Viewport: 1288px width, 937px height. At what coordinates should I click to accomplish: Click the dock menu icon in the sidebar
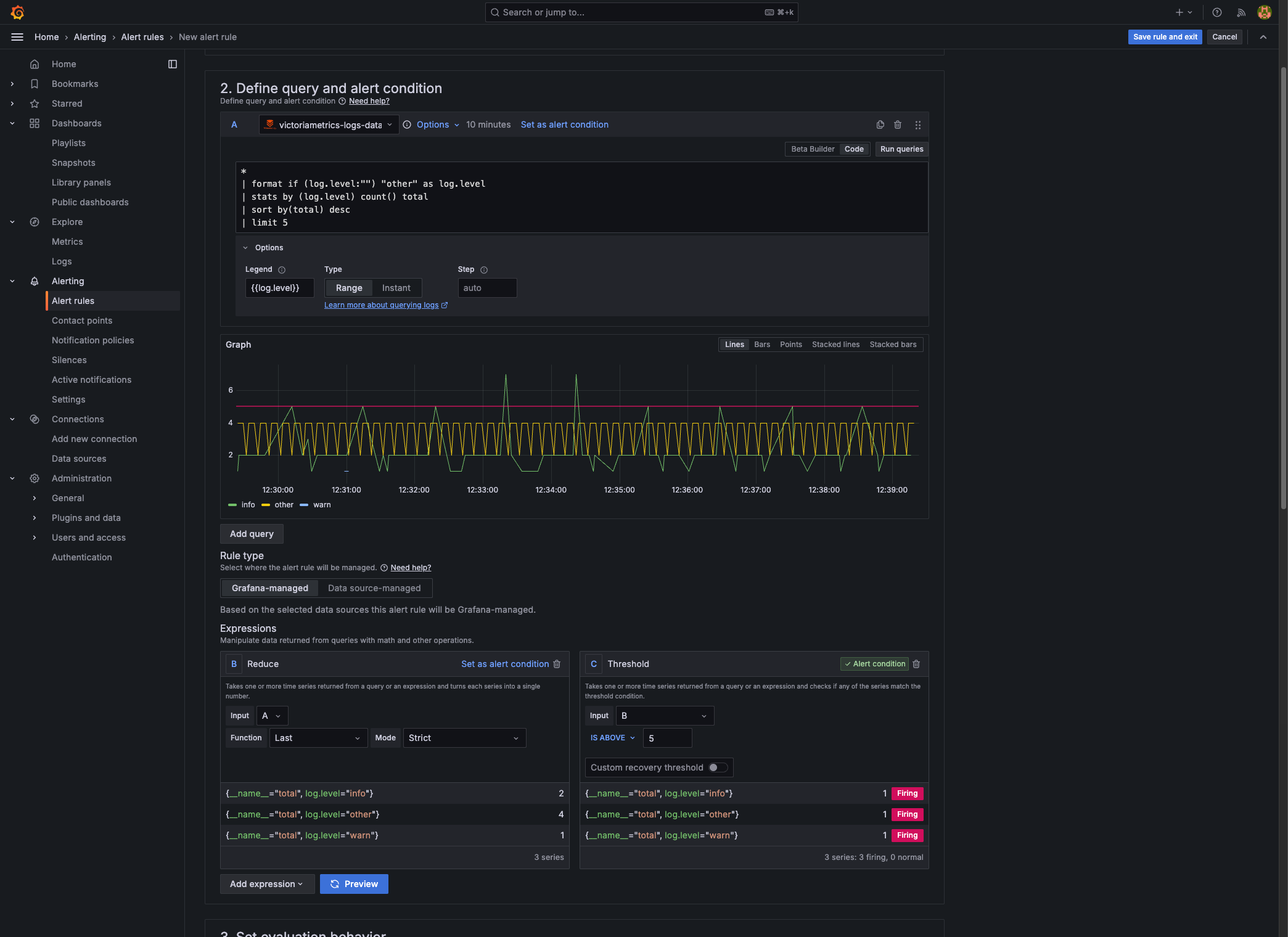(x=173, y=64)
